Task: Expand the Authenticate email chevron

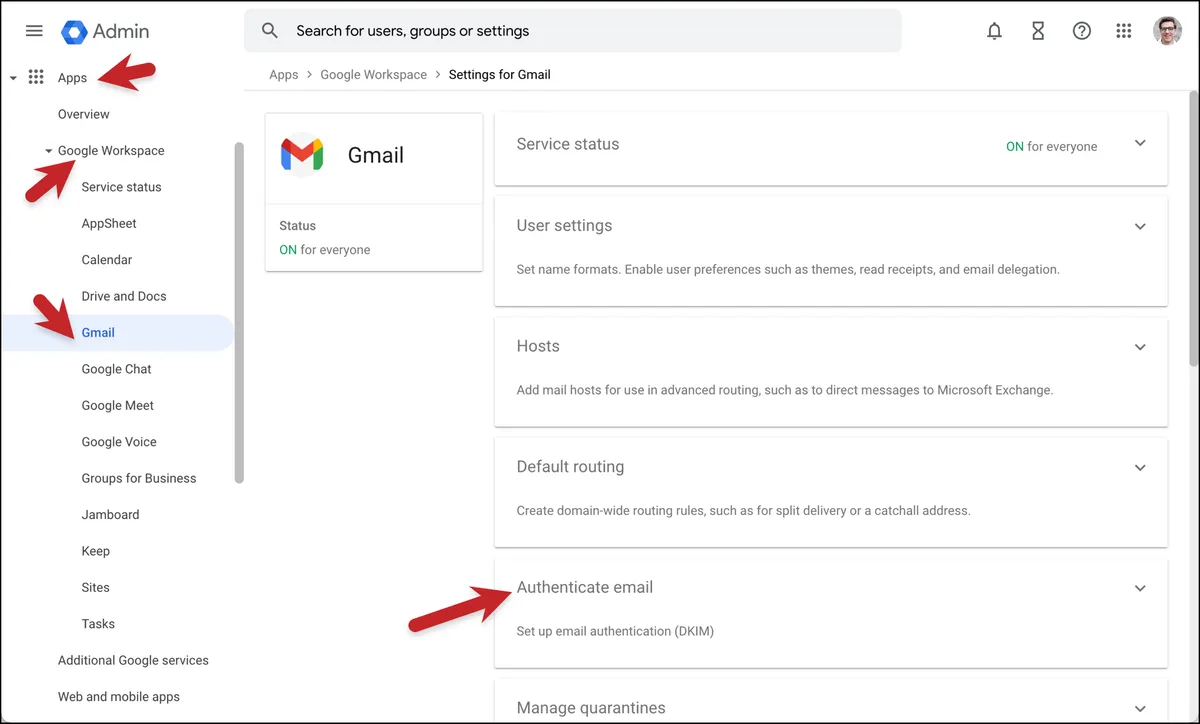Action: [x=1140, y=589]
